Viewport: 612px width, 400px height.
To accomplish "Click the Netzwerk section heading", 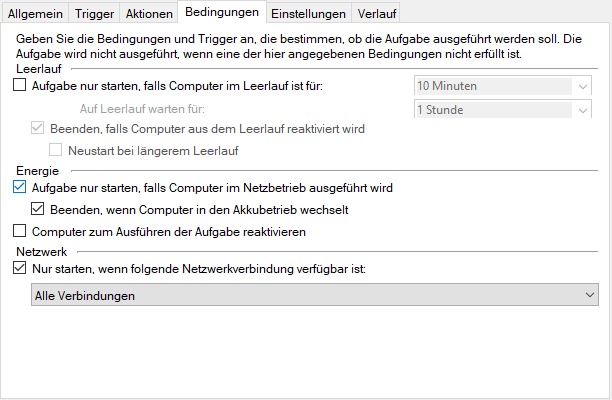I will click(39, 252).
